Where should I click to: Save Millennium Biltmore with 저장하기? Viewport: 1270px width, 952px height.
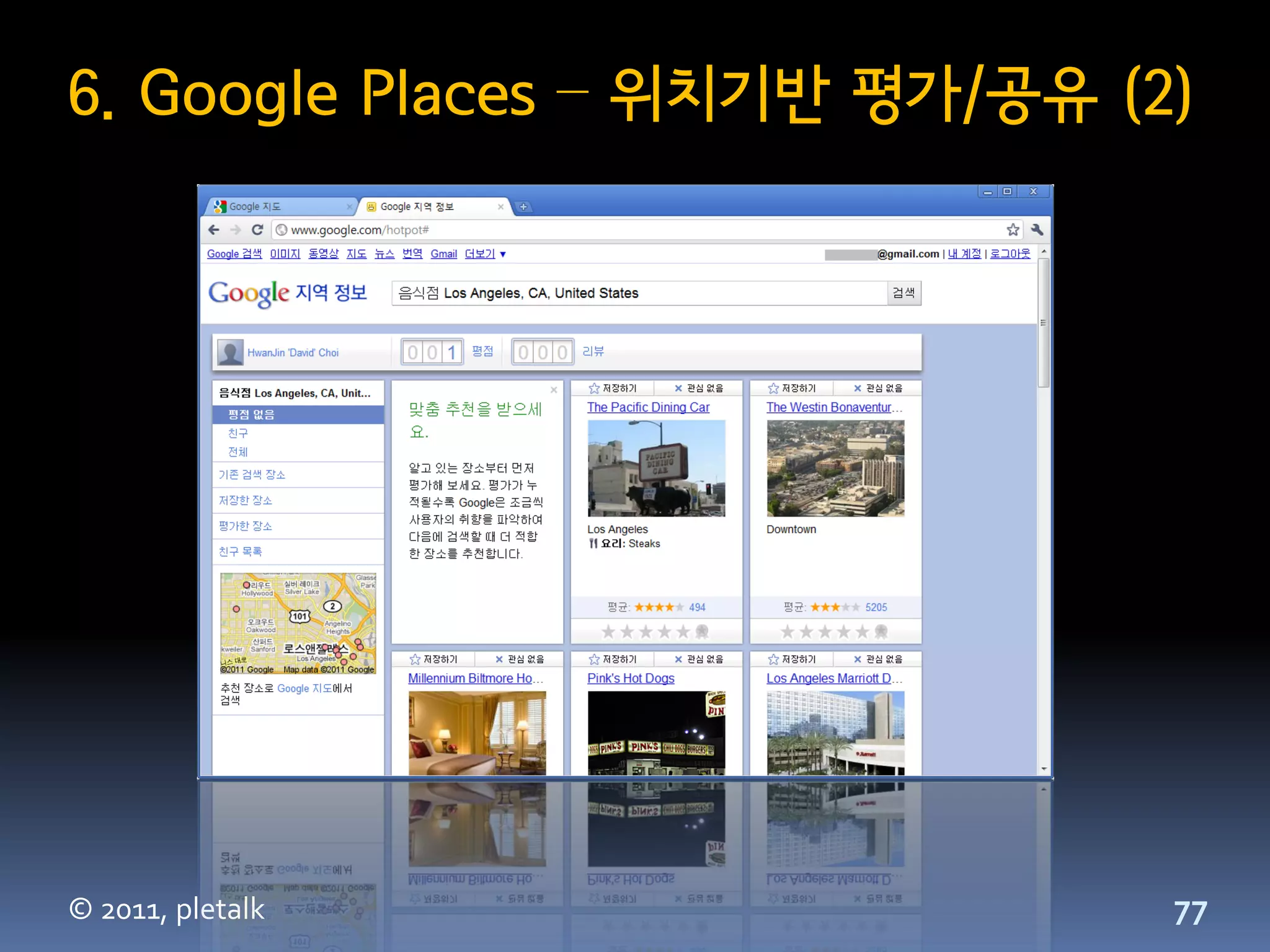click(x=433, y=659)
